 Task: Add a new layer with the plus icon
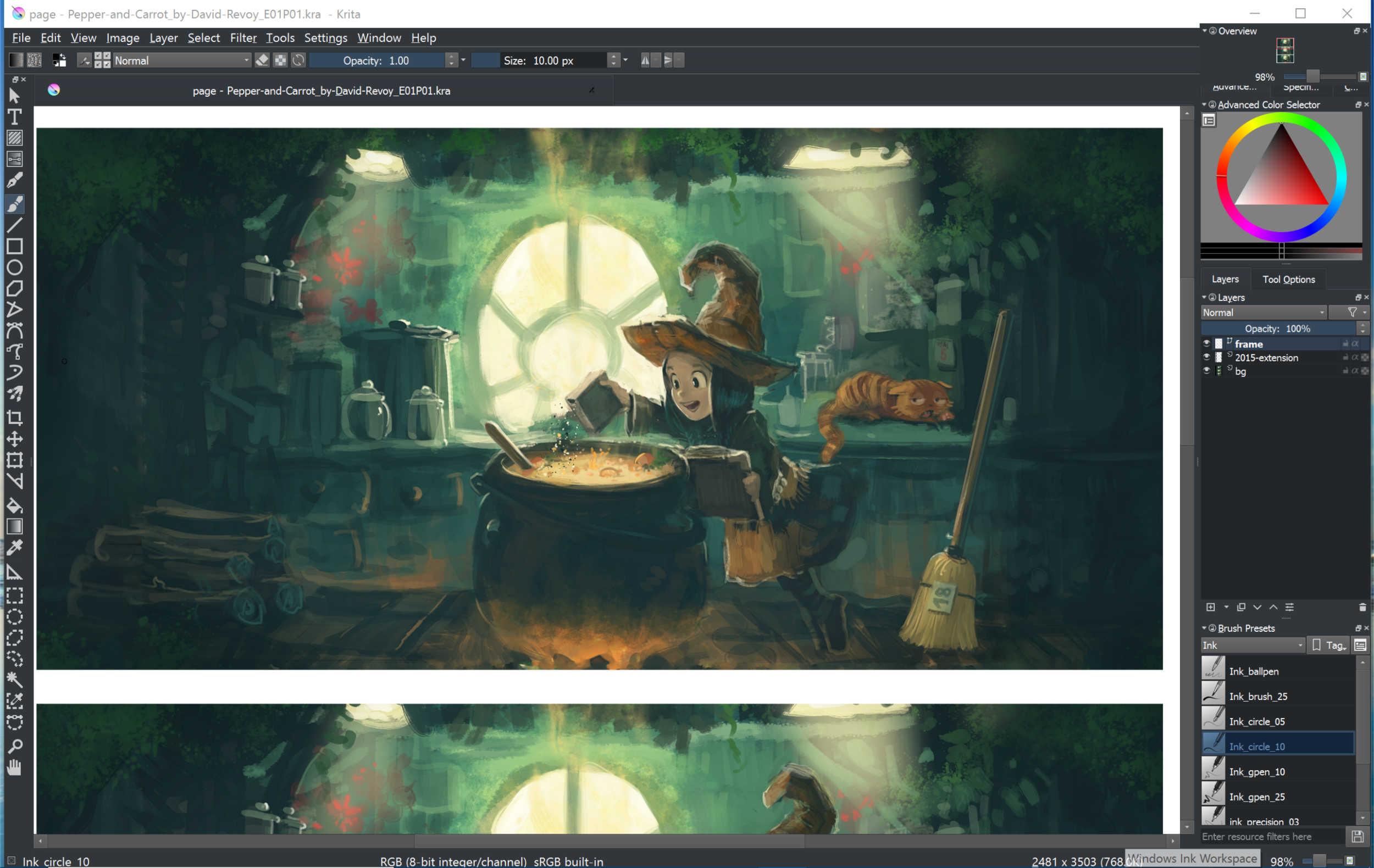1211,608
